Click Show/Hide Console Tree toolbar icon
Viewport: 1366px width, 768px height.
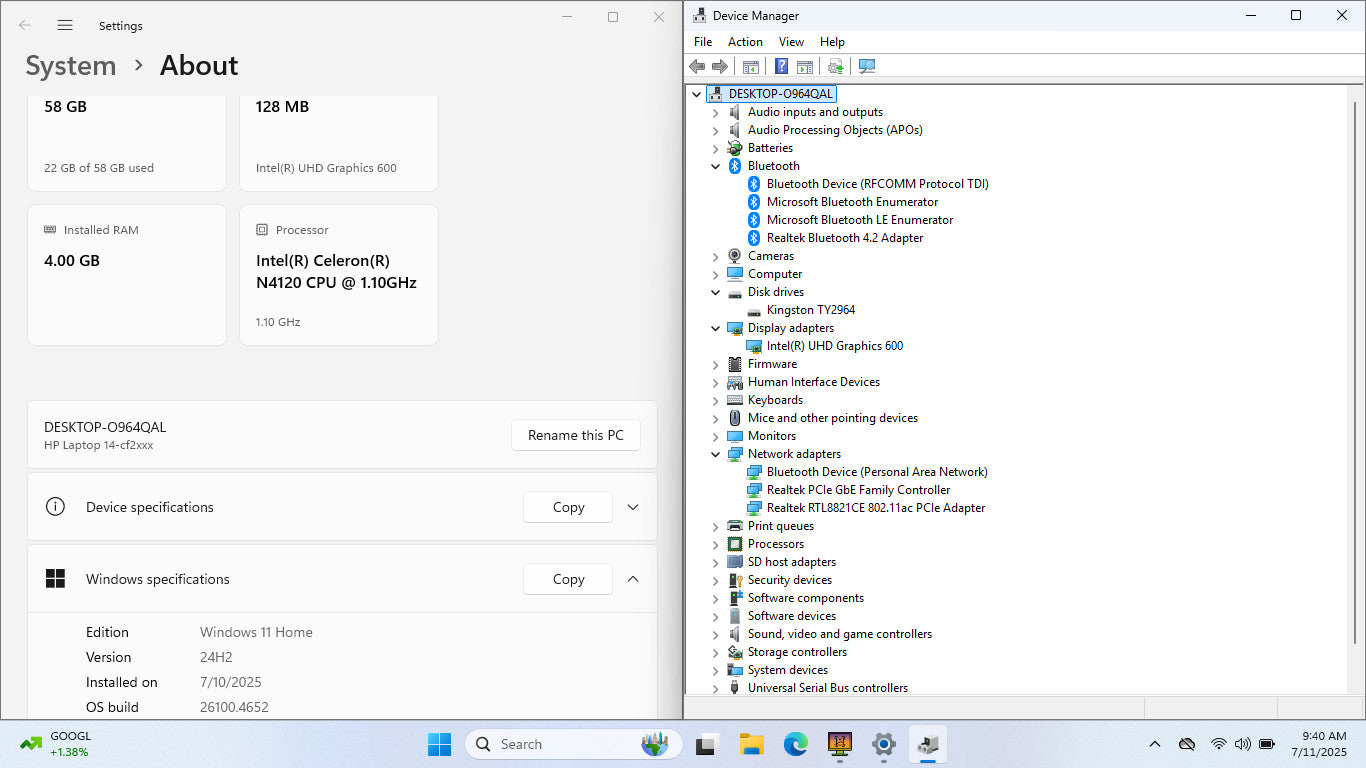pos(750,66)
